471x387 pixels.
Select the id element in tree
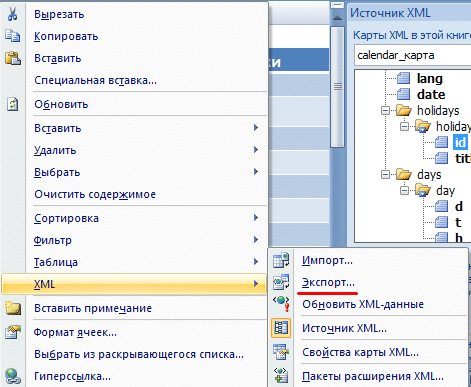click(x=460, y=142)
